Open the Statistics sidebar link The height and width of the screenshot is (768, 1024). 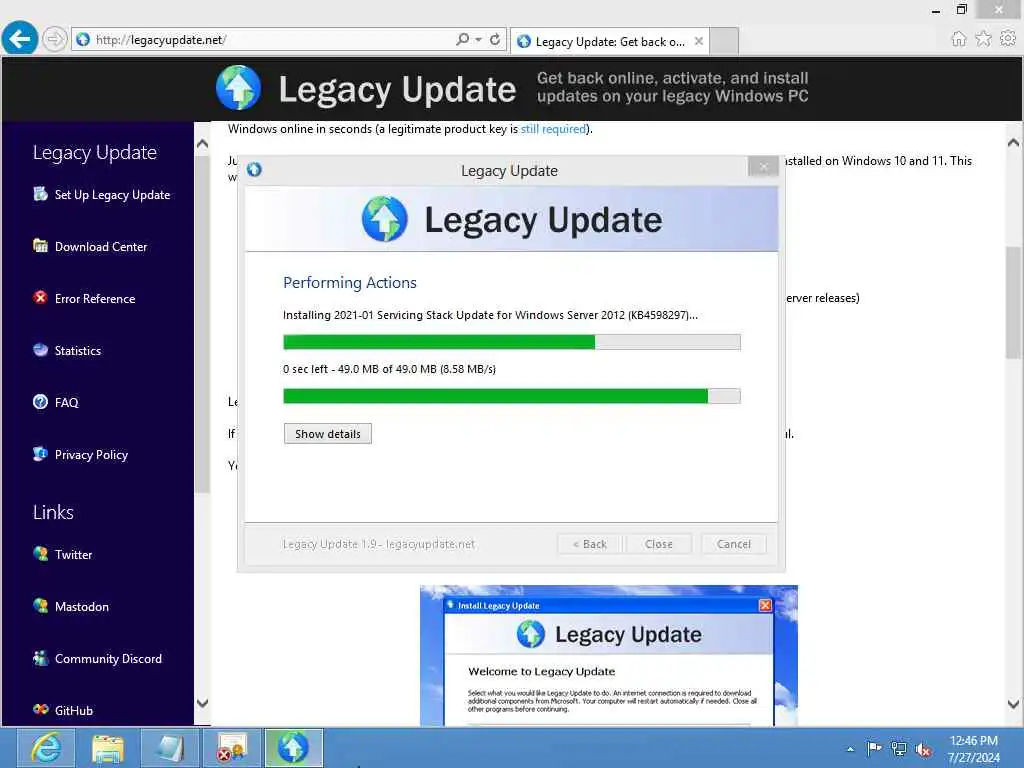point(78,351)
